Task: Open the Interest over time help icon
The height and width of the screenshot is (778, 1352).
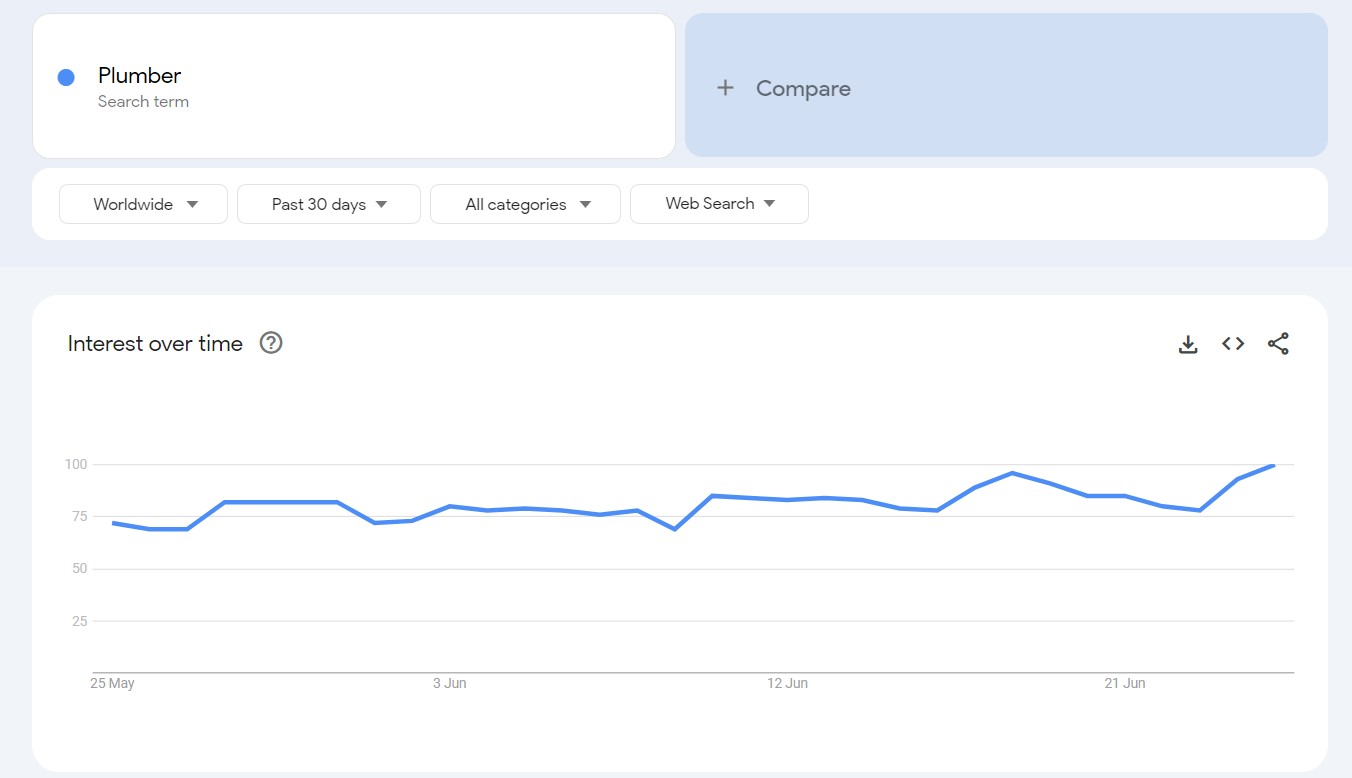Action: click(271, 343)
